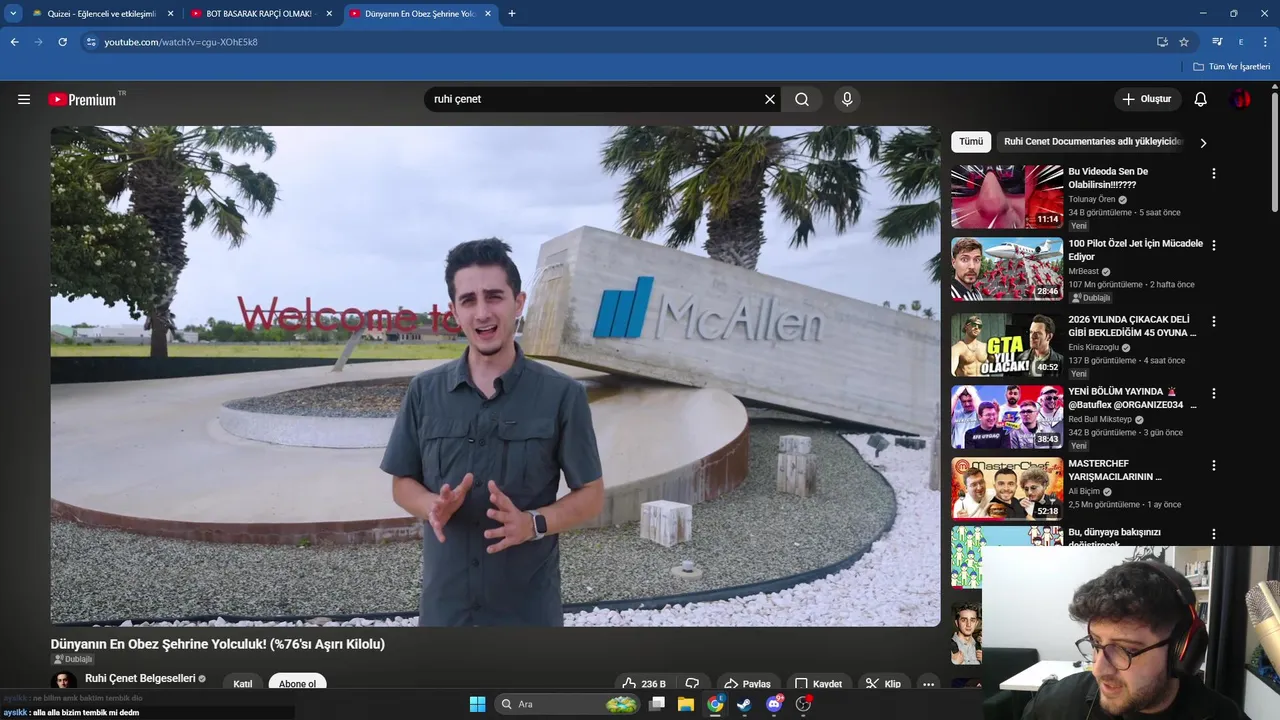
Task: Open Tolunay Ören channel link
Action: 1092,199
